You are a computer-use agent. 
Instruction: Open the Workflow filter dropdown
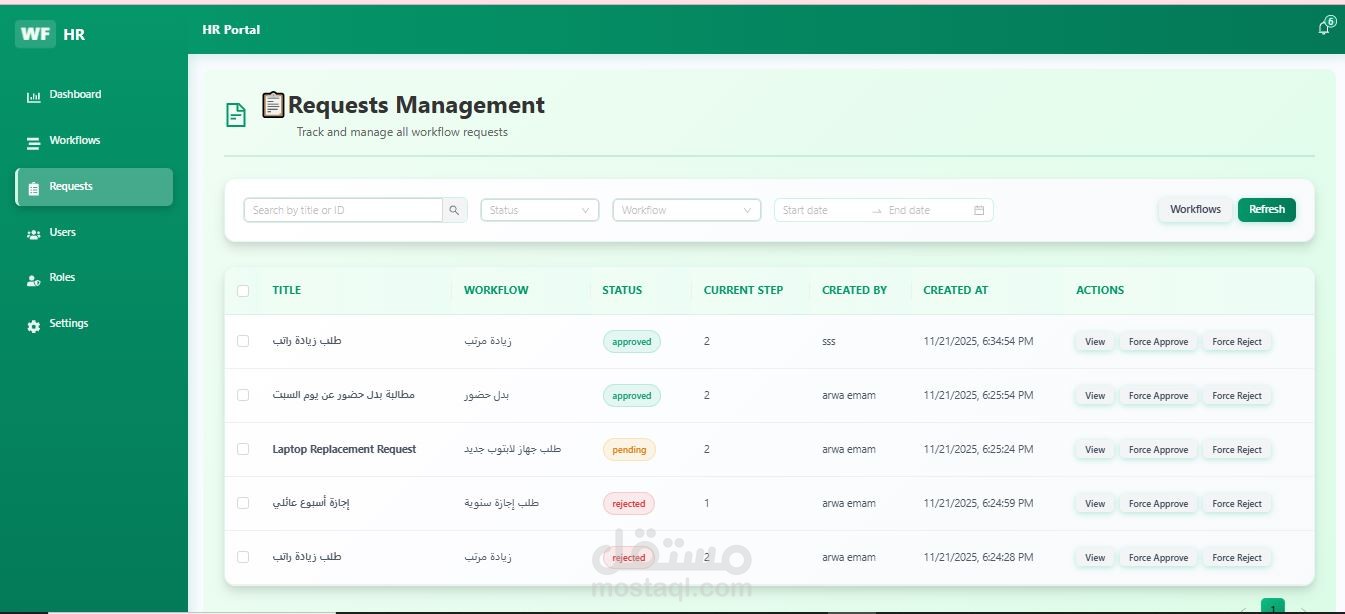click(687, 210)
